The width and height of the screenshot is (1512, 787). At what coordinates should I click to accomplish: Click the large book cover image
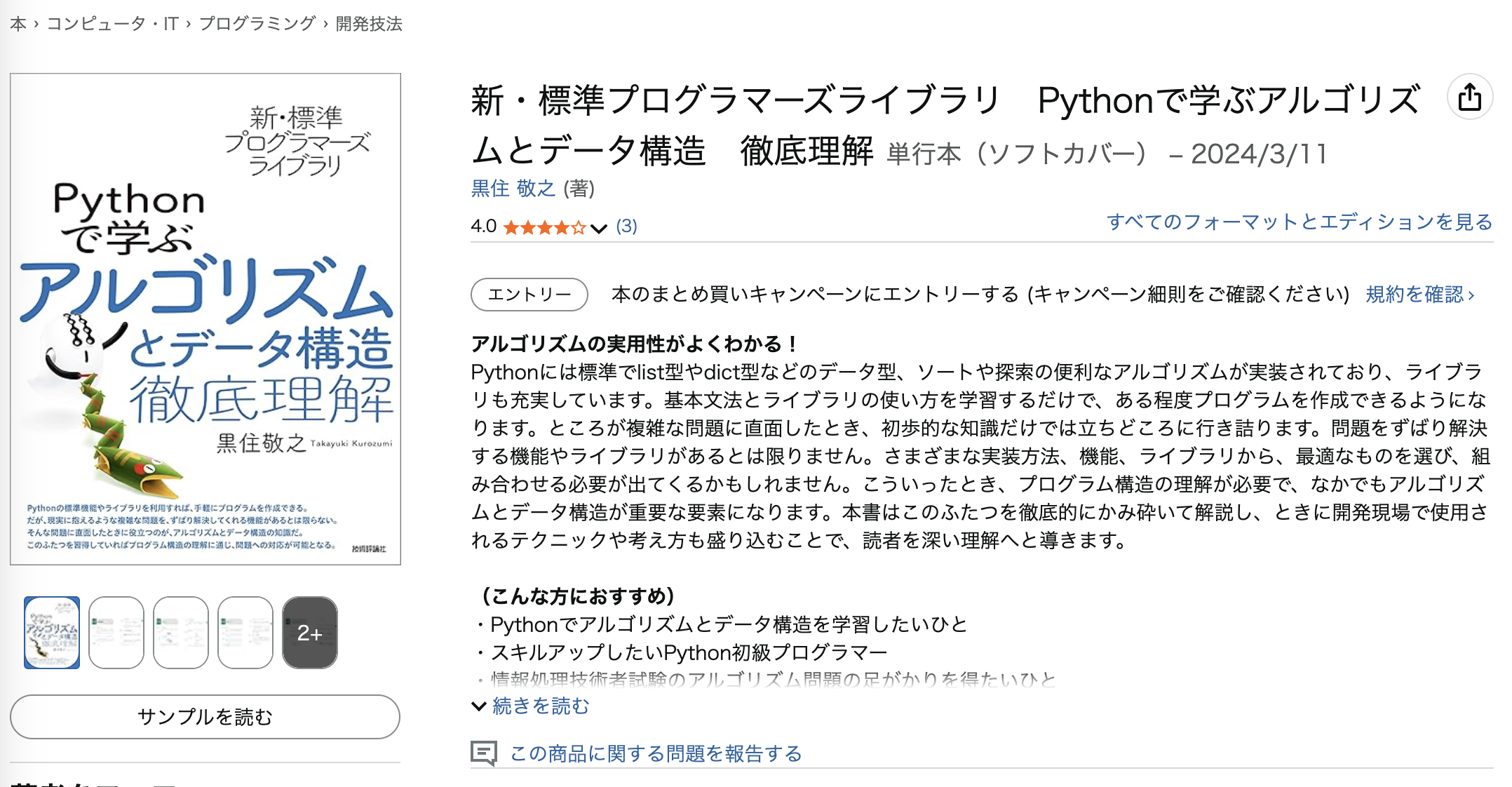tap(205, 319)
